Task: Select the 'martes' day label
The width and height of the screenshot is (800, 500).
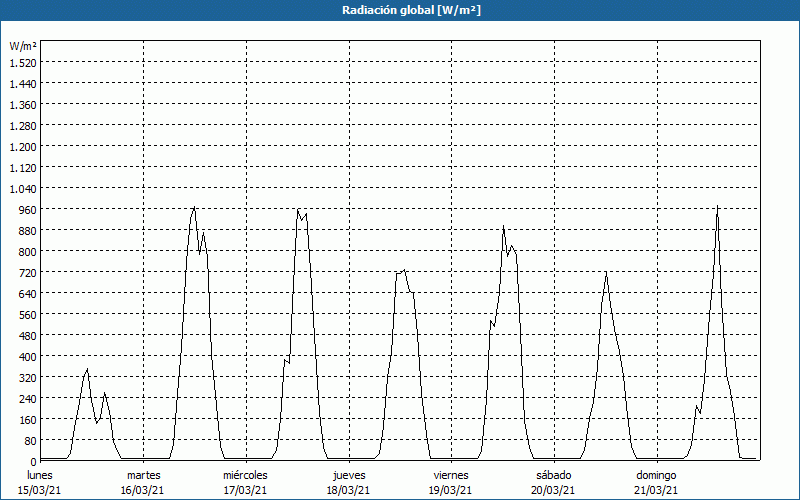Action: point(144,475)
